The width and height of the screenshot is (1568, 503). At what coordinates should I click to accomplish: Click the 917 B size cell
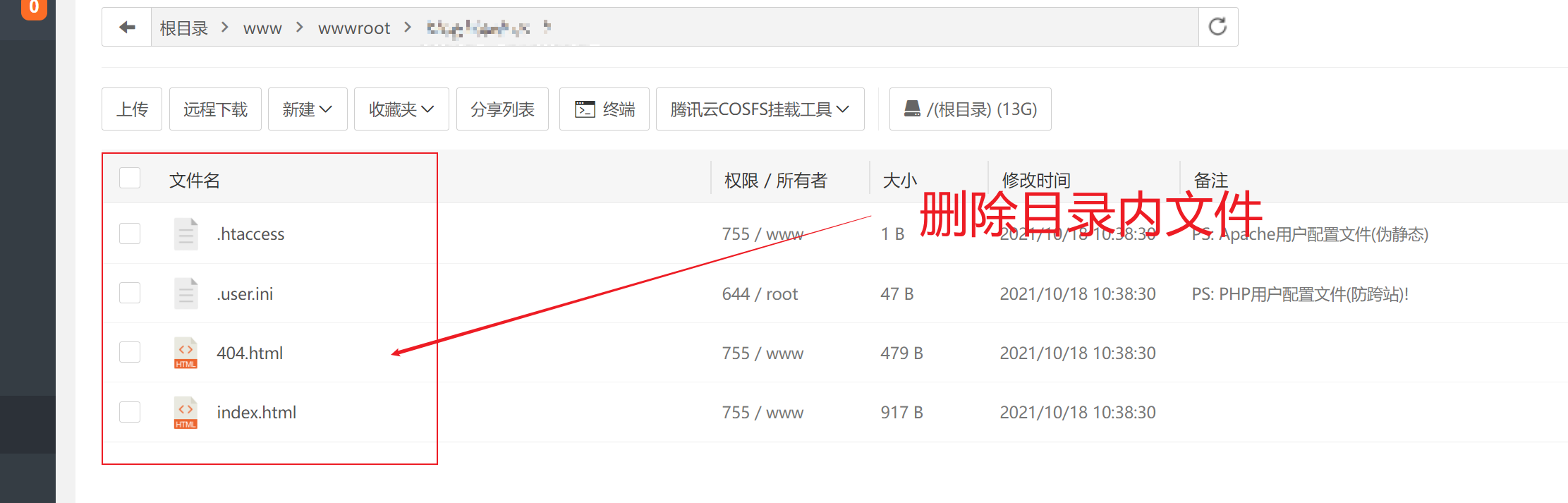point(901,413)
